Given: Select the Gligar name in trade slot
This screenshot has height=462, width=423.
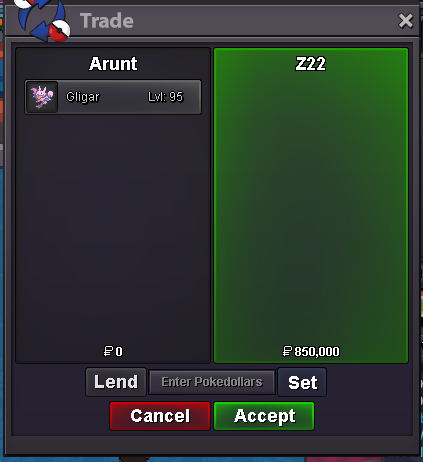Looking at the screenshot, I should [83, 97].
